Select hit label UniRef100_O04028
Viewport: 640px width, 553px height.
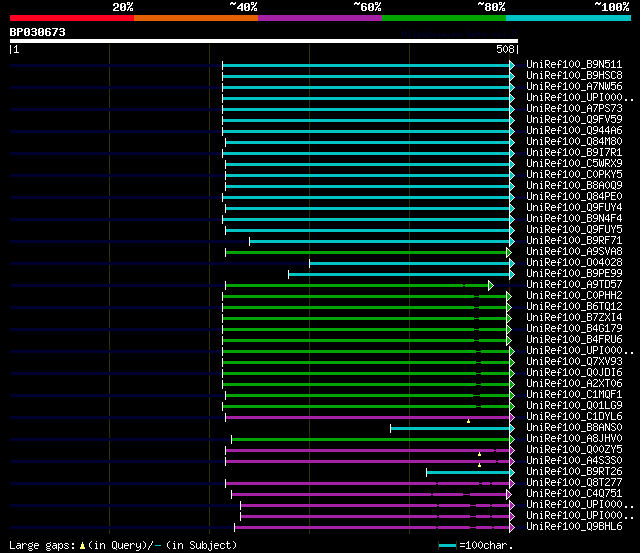click(x=574, y=263)
